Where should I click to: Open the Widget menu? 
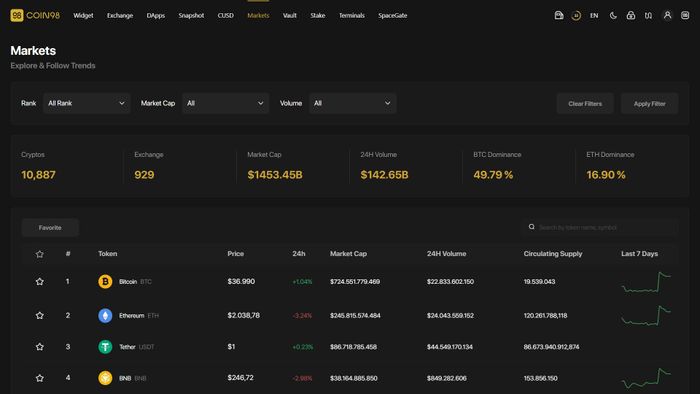pyautogui.click(x=83, y=16)
